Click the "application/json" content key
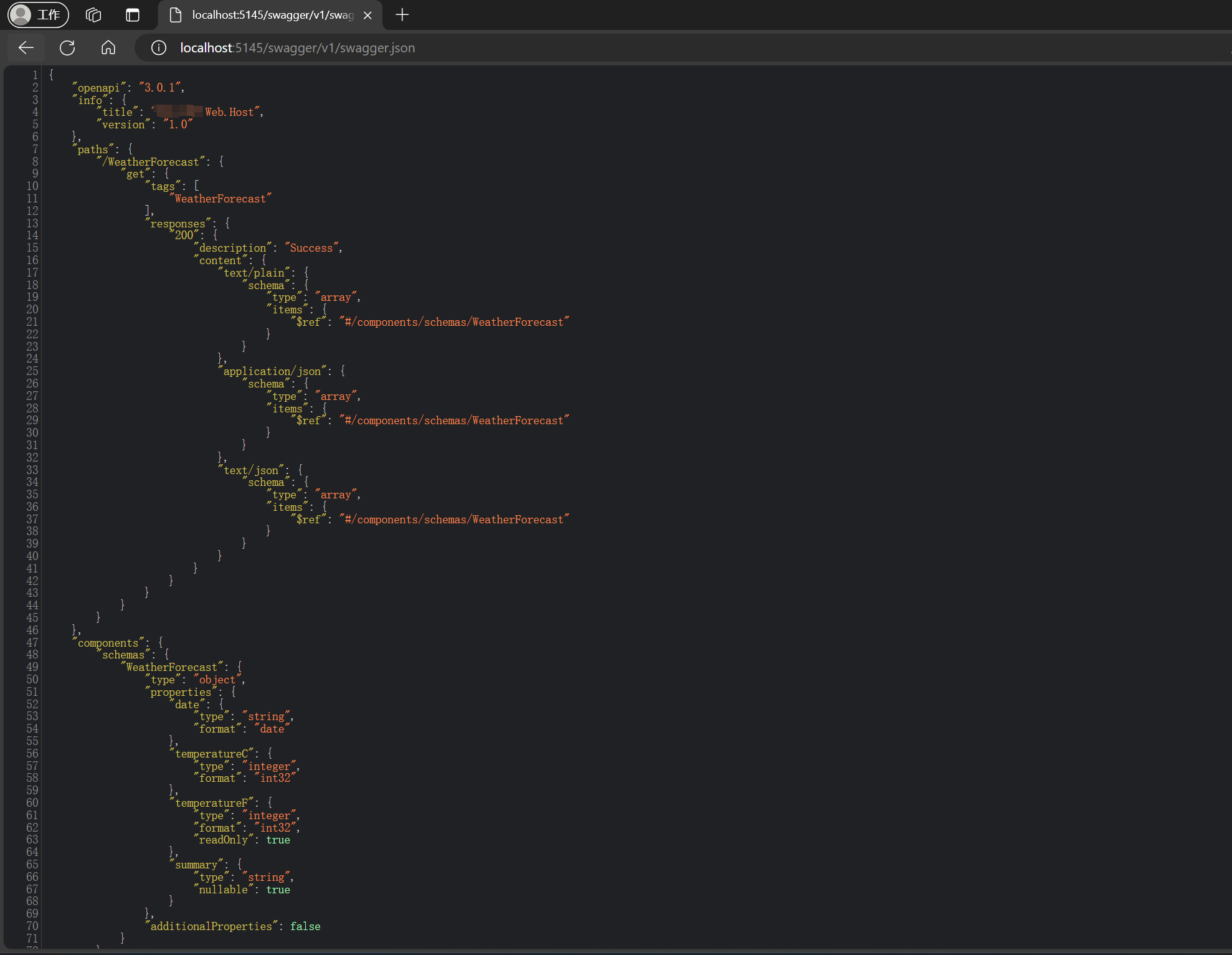This screenshot has width=1232, height=955. coord(272,371)
